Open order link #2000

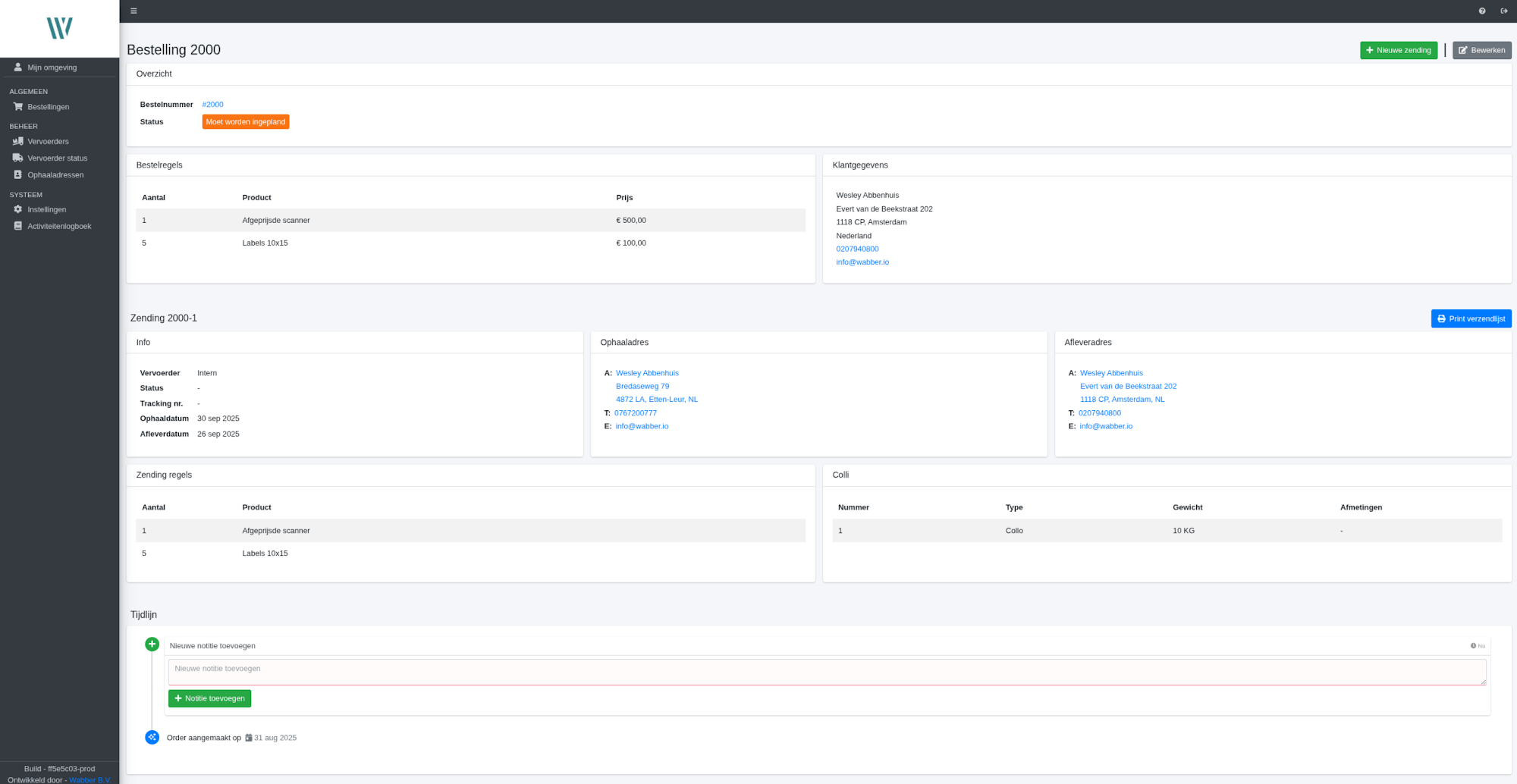coord(212,104)
